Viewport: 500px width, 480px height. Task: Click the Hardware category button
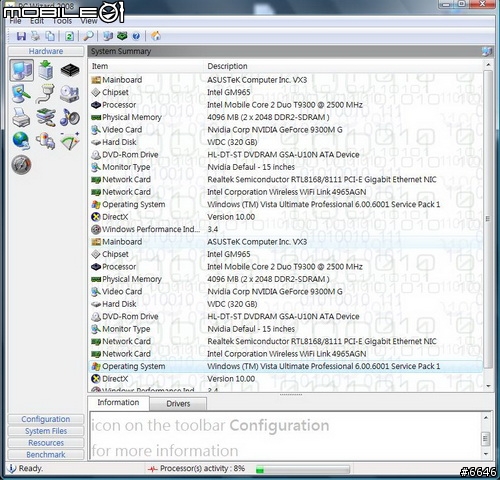[46, 51]
